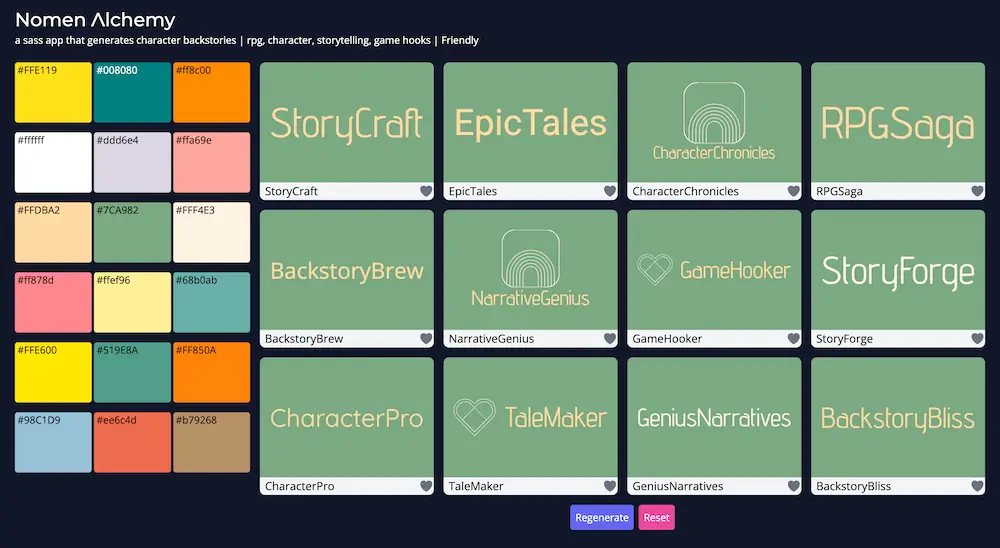Toggle favorite heart on CharacterPro
Viewport: 1000px width, 548px height.
click(426, 486)
